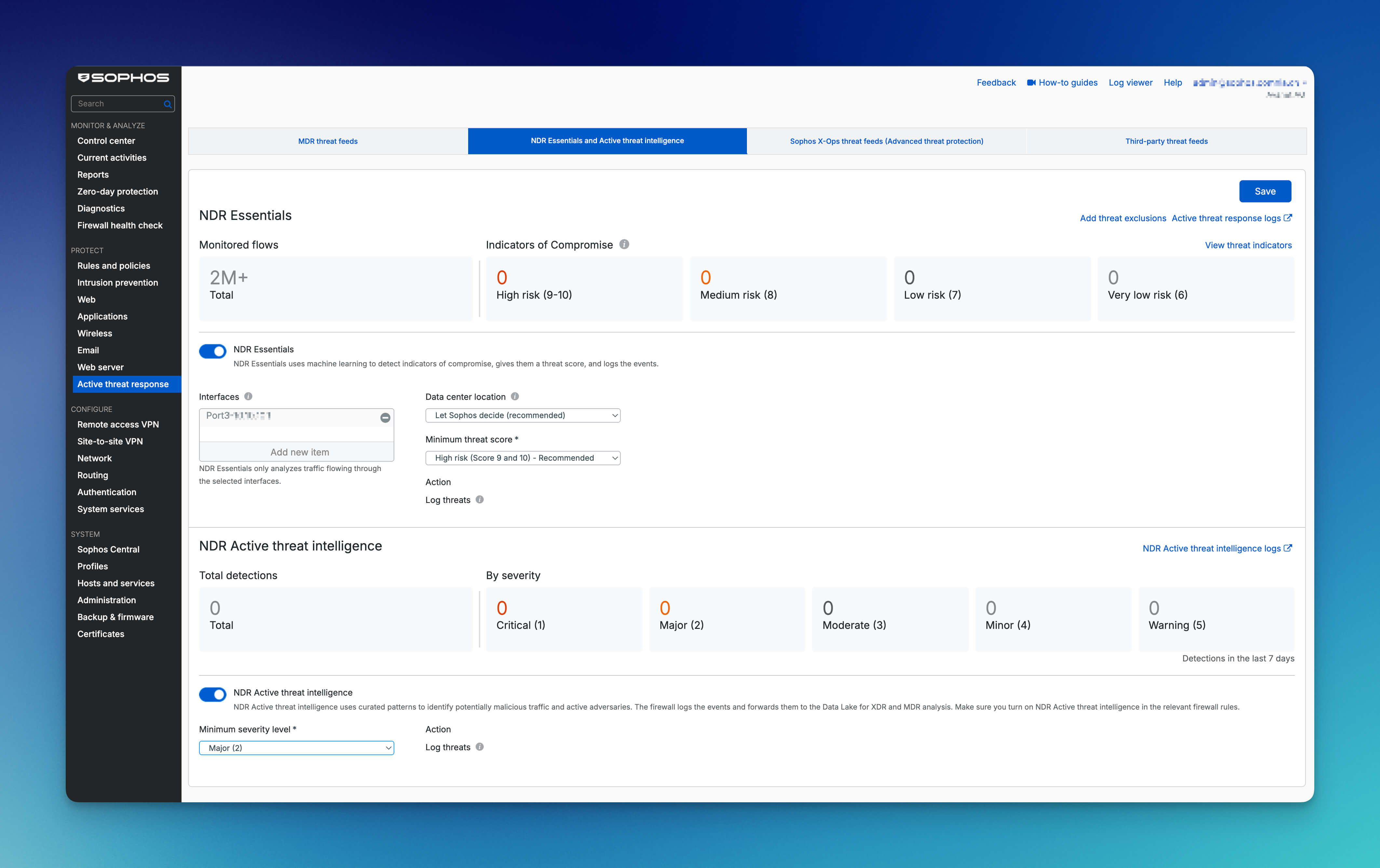Open System services

click(111, 509)
